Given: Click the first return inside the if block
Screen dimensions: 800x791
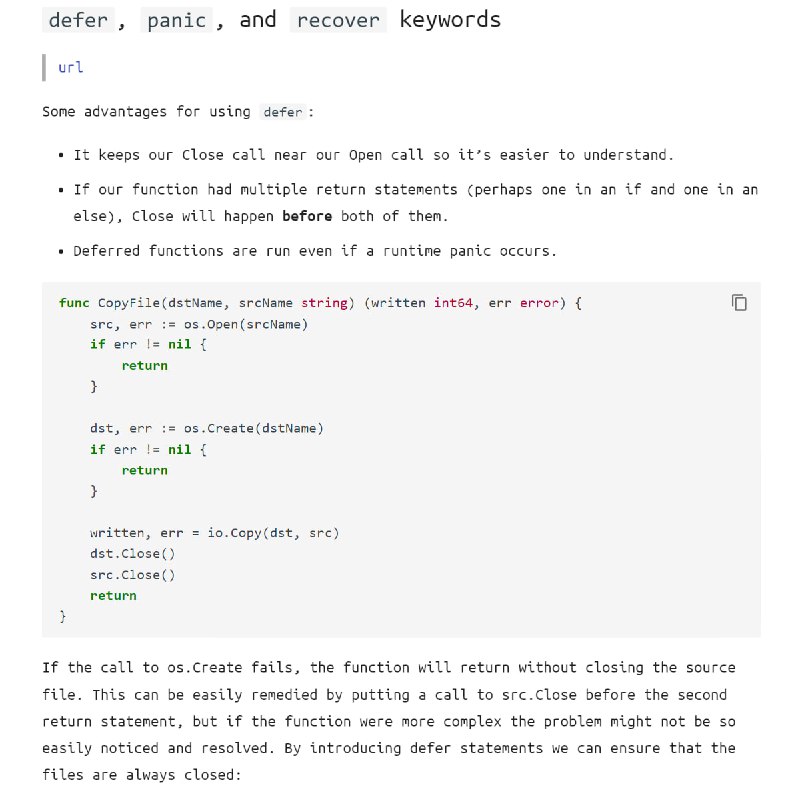Looking at the screenshot, I should point(144,365).
